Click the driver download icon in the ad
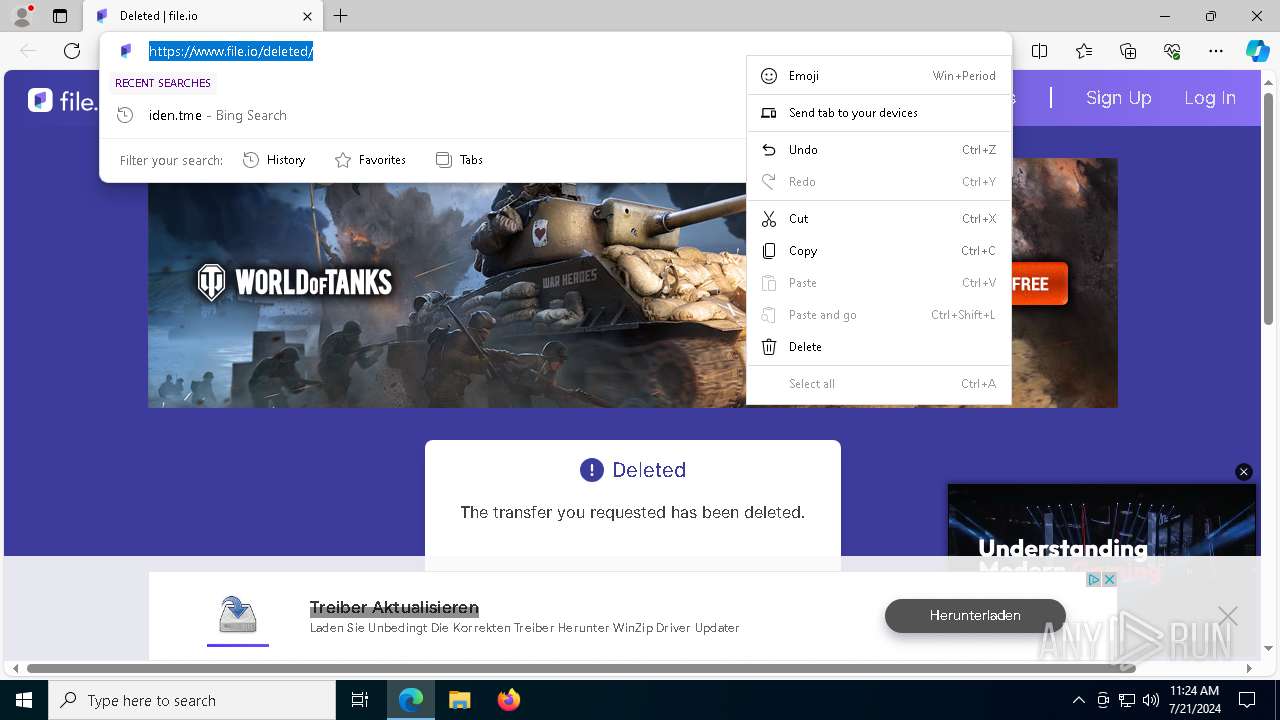 pos(238,615)
